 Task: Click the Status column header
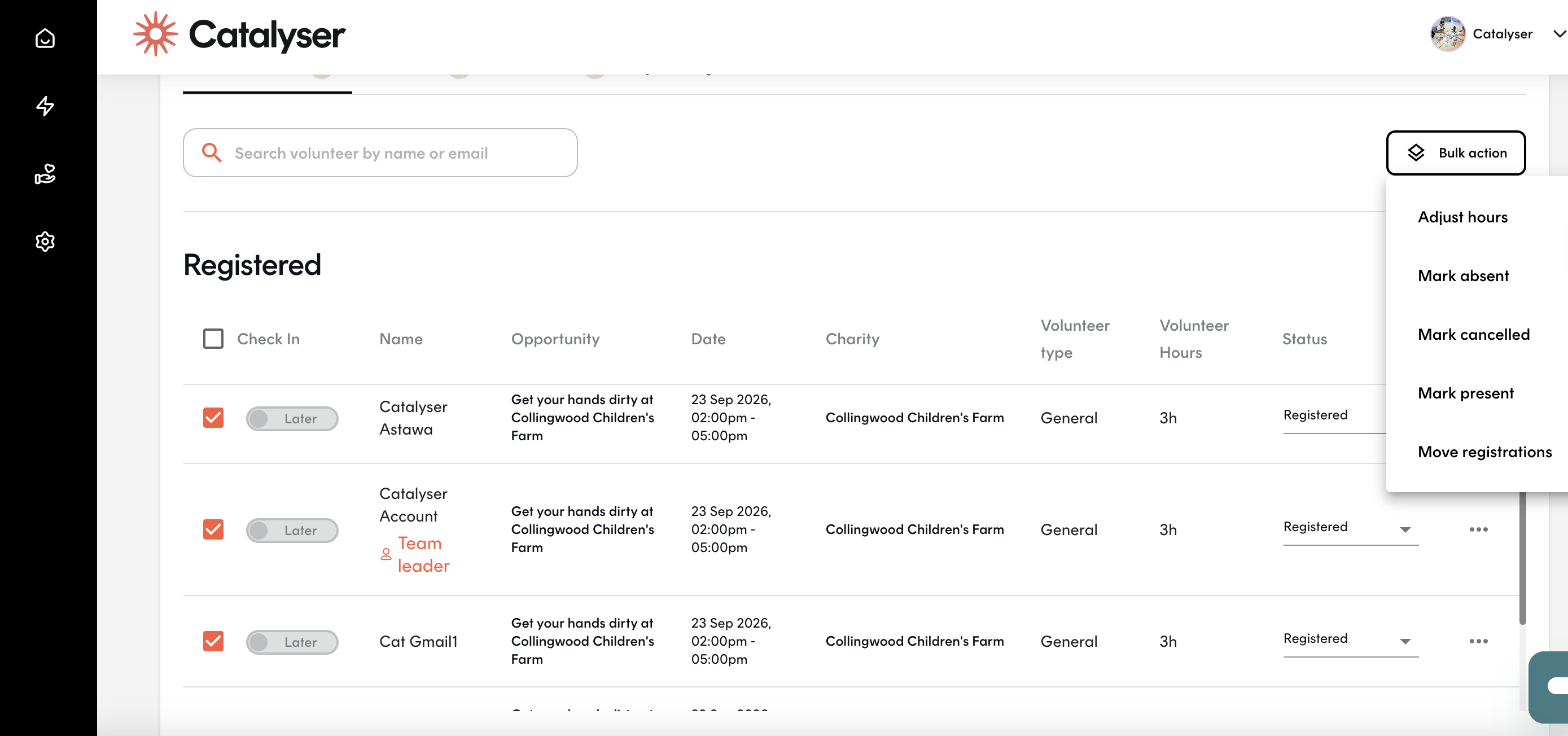1304,339
